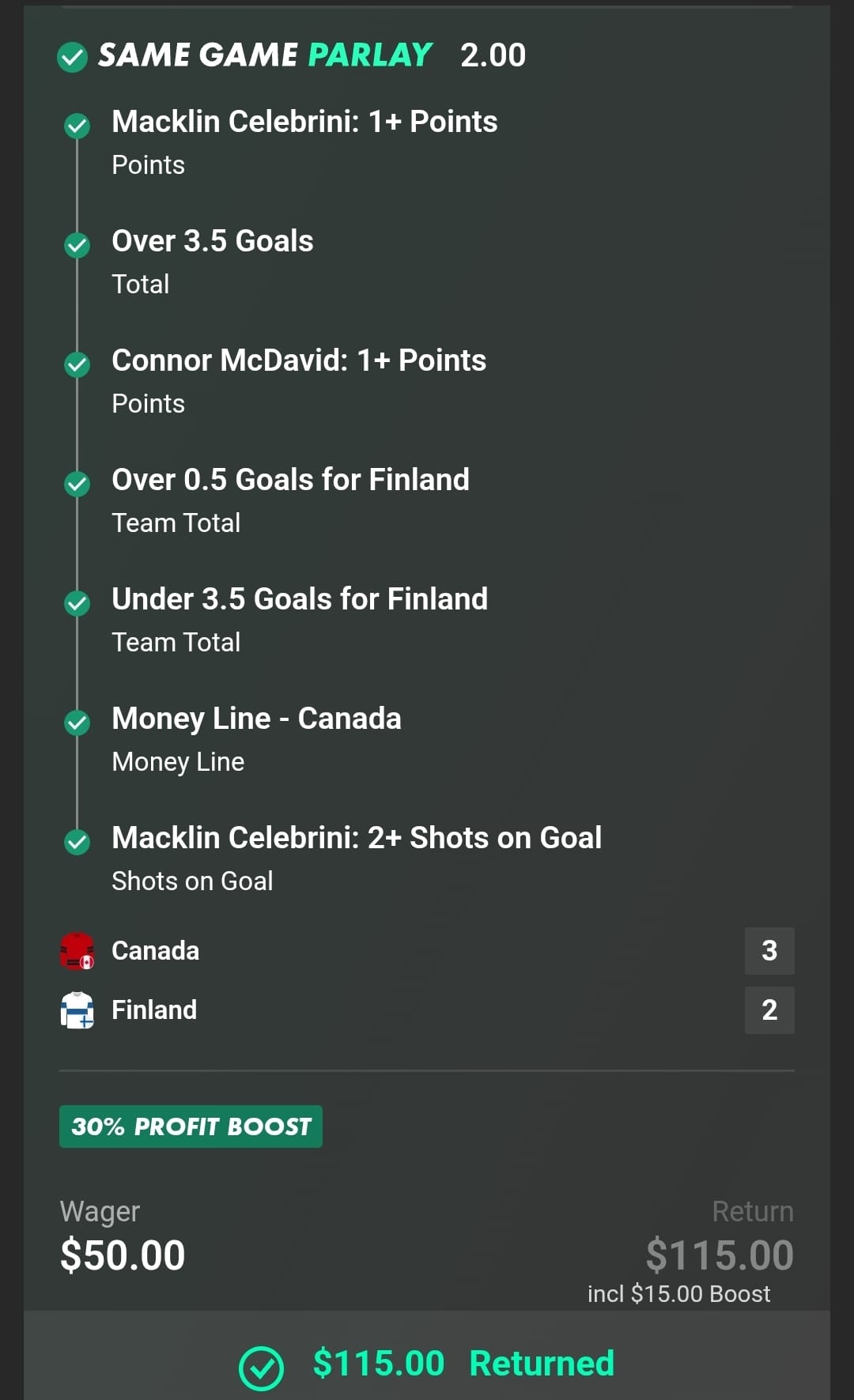This screenshot has height=1400, width=854.
Task: Tap Finland's score box showing 2
Action: click(x=769, y=1009)
